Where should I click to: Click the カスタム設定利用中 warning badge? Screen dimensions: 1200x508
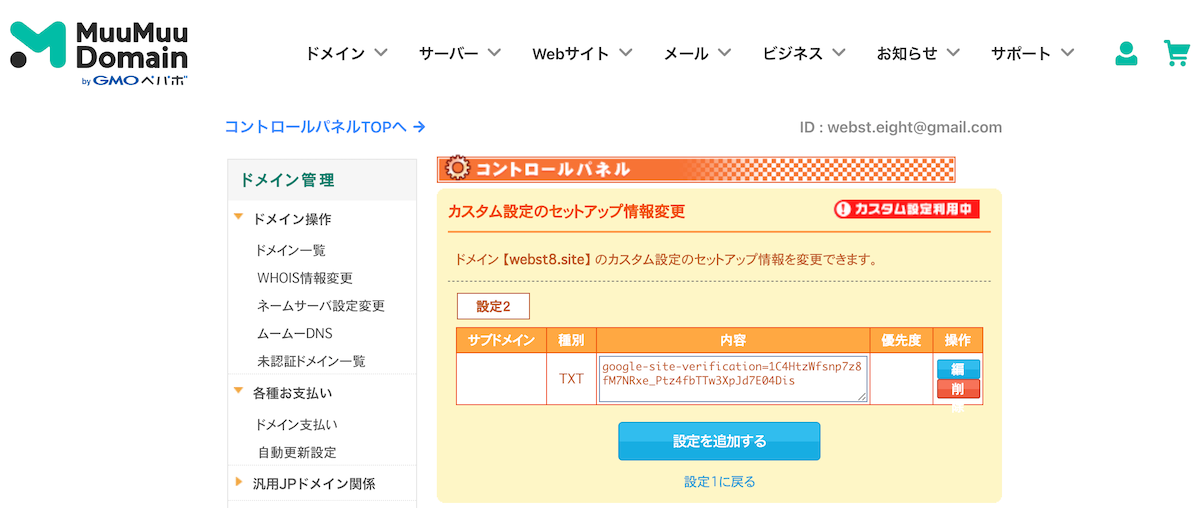(907, 209)
